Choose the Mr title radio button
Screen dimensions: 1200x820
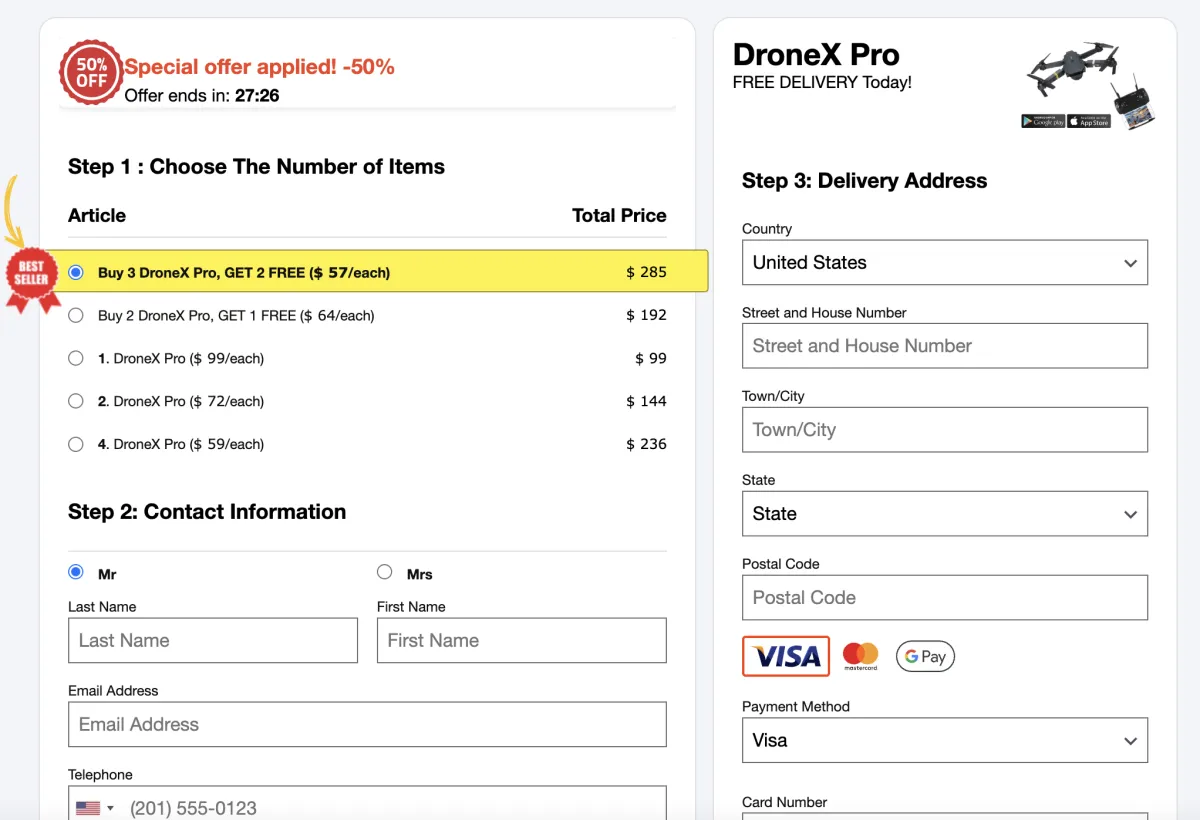76,572
